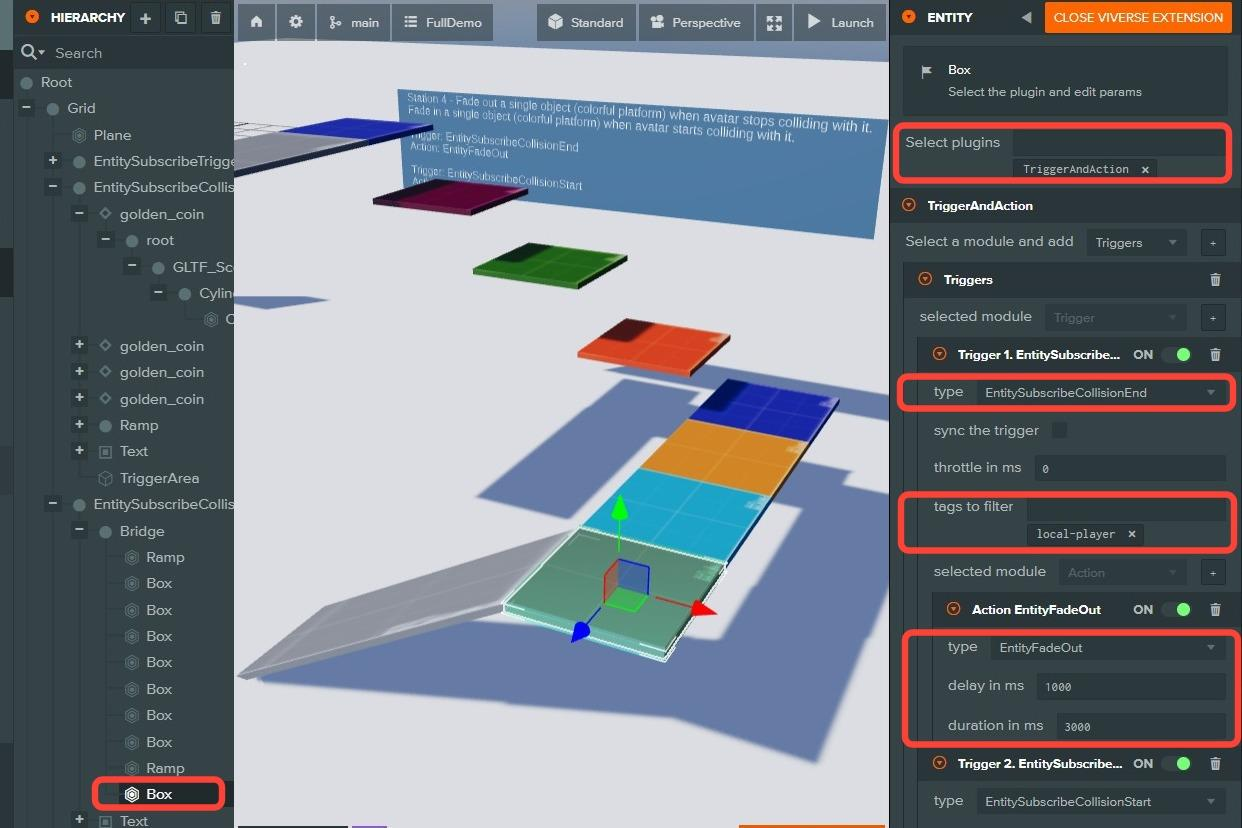Click the delete entity trash icon in Hierarchy
The image size is (1242, 828).
[x=216, y=18]
